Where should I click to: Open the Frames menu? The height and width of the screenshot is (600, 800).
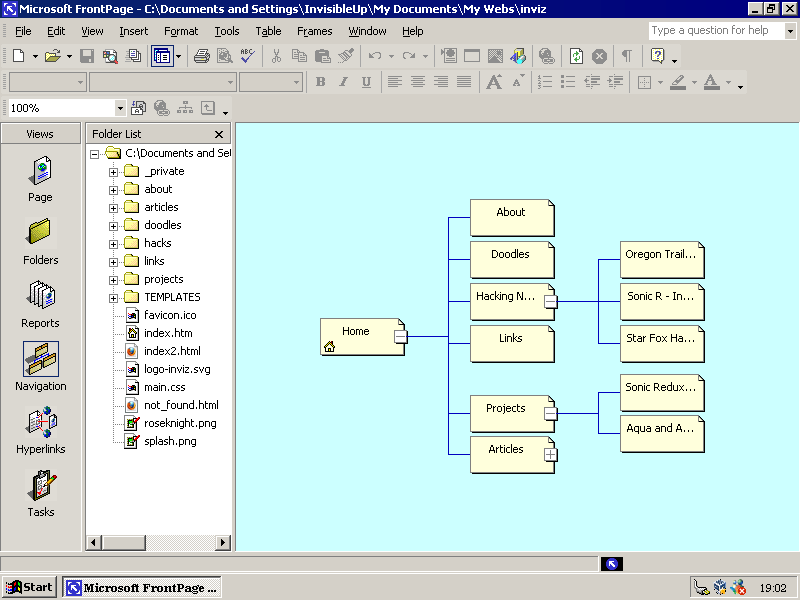(315, 31)
